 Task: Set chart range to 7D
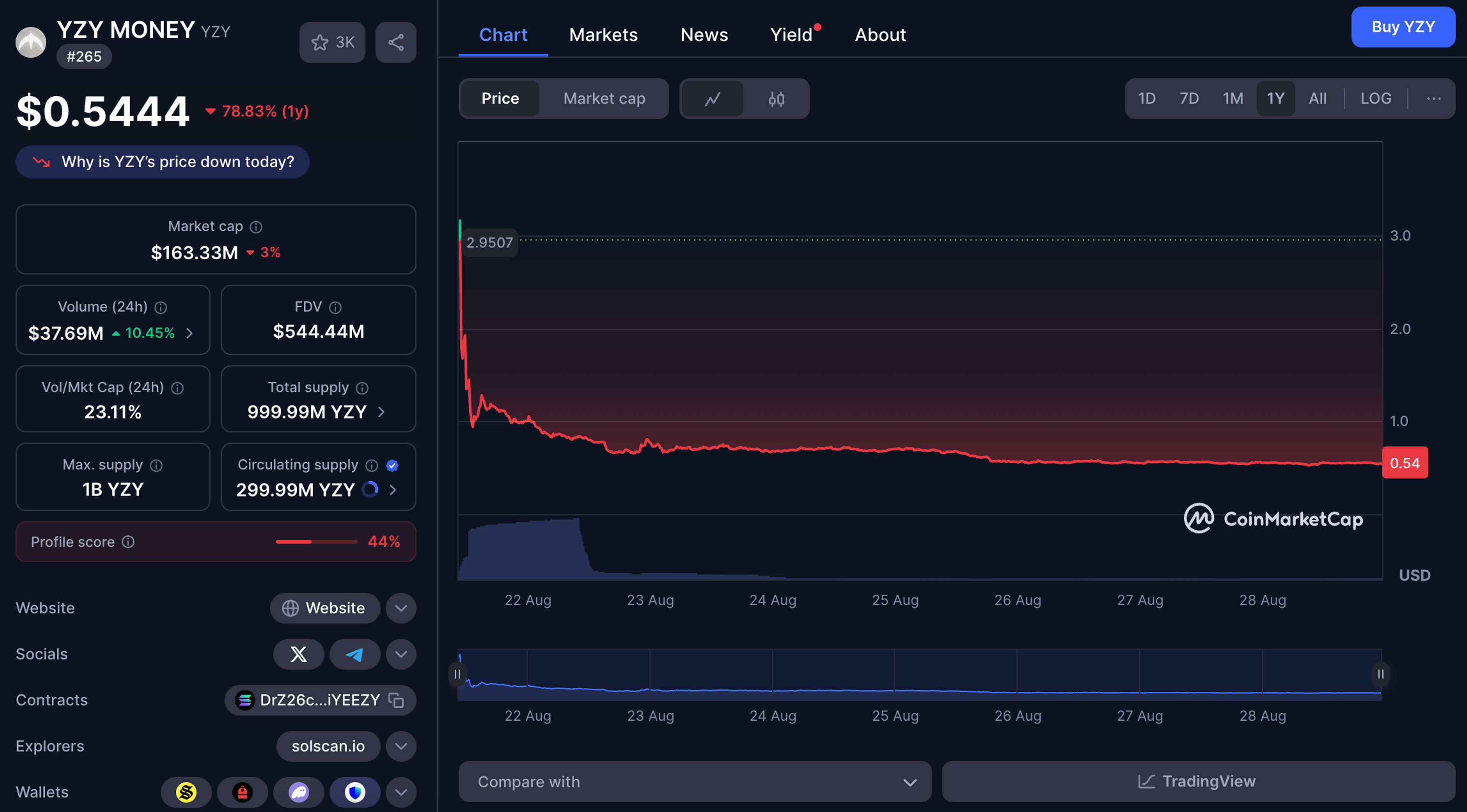click(x=1189, y=99)
